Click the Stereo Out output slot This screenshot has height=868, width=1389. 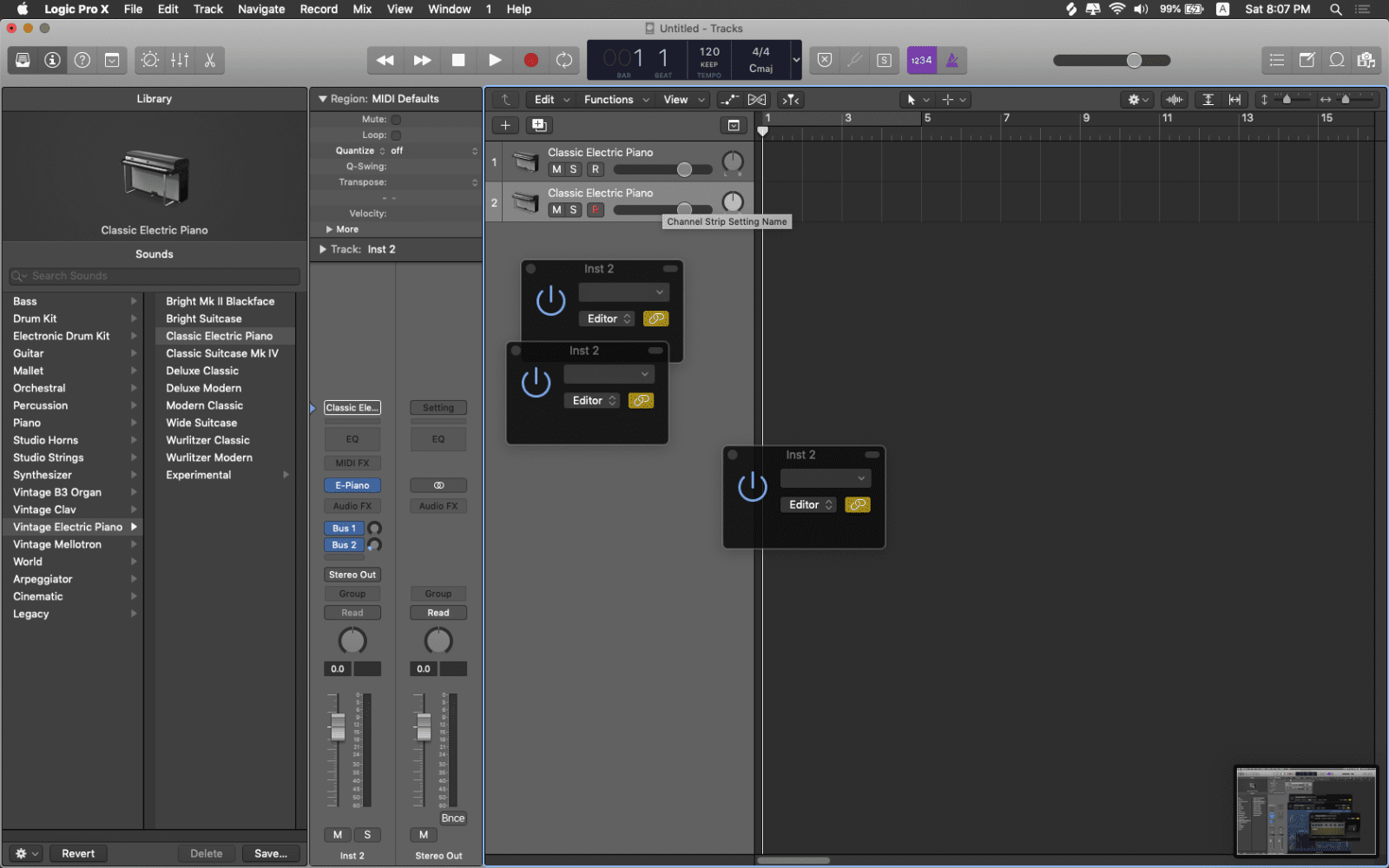pyautogui.click(x=352, y=575)
